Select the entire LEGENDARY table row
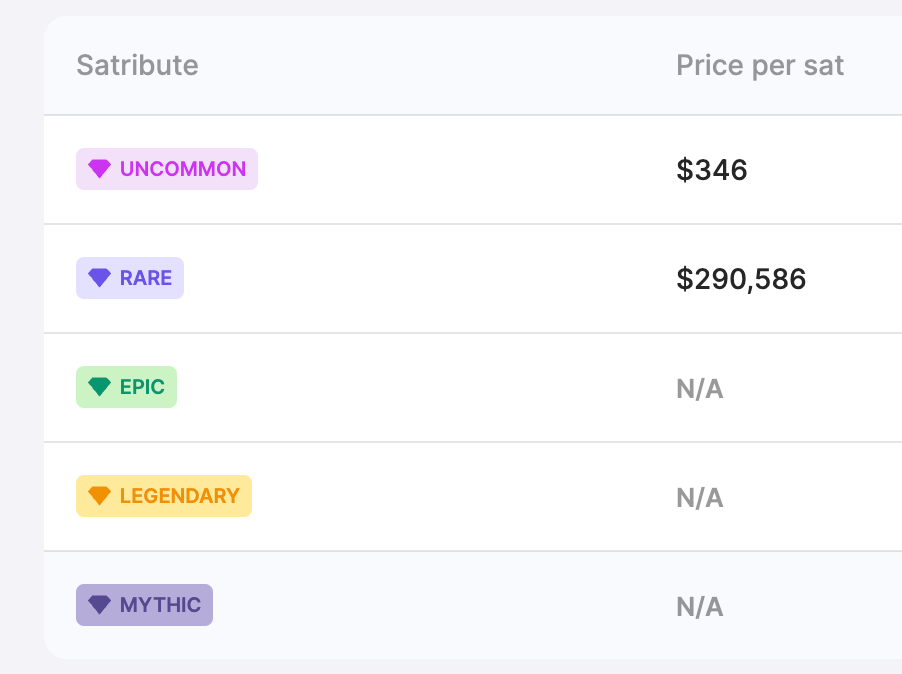The width and height of the screenshot is (902, 674). click(x=473, y=496)
